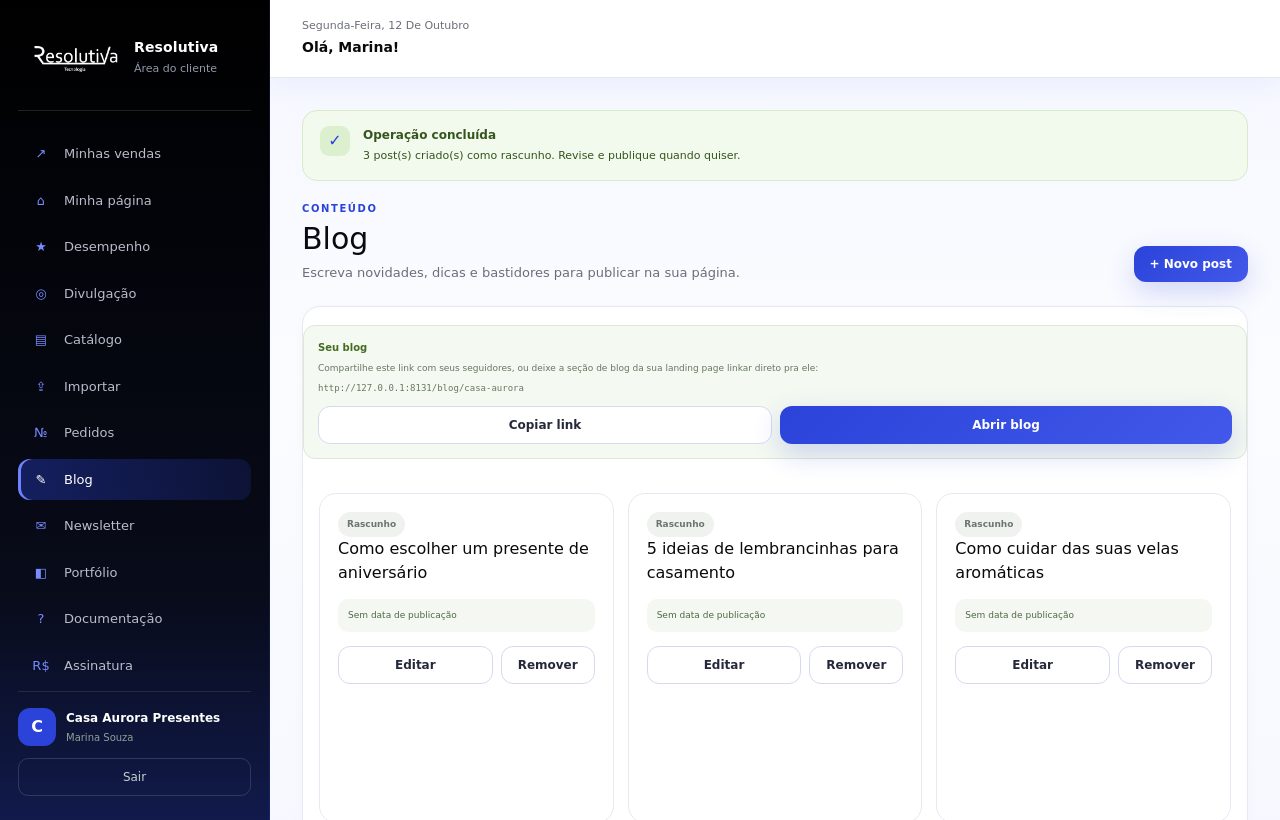Open the blog with Abrir blog
This screenshot has height=820, width=1280.
(x=1006, y=425)
